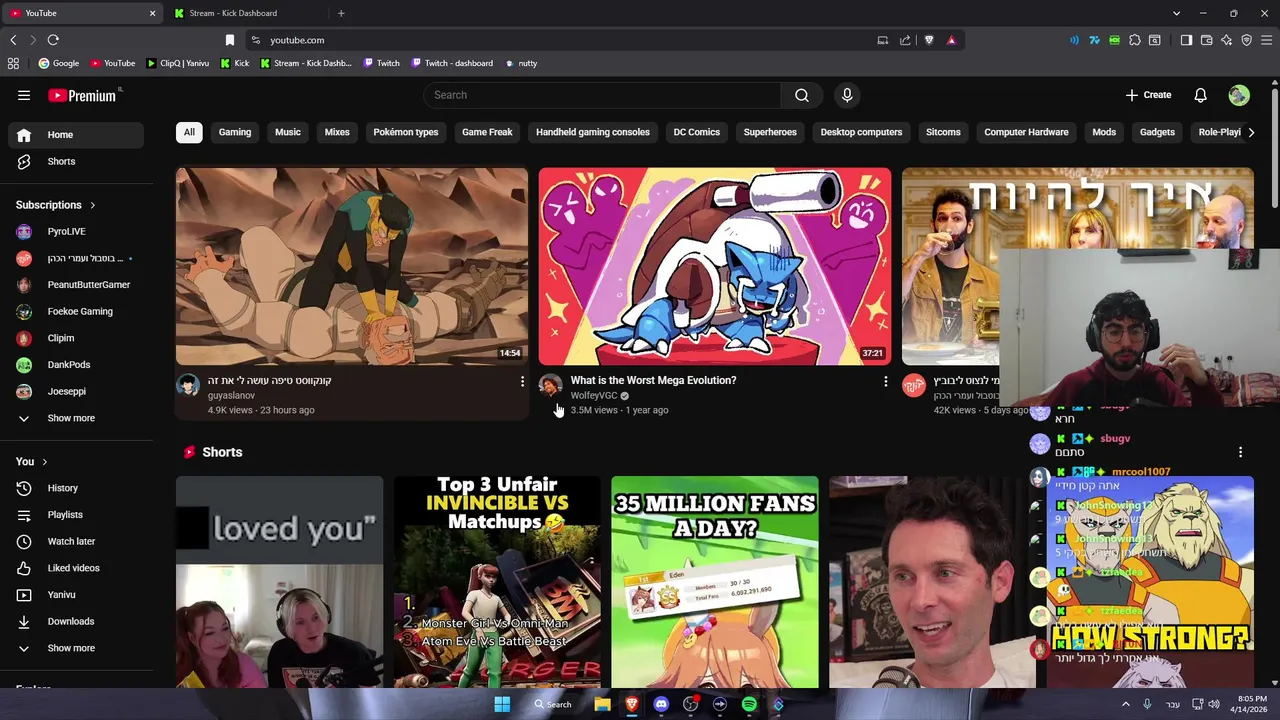
Task: Open the Blastoise Mega Evolution thumbnail
Action: 715,266
